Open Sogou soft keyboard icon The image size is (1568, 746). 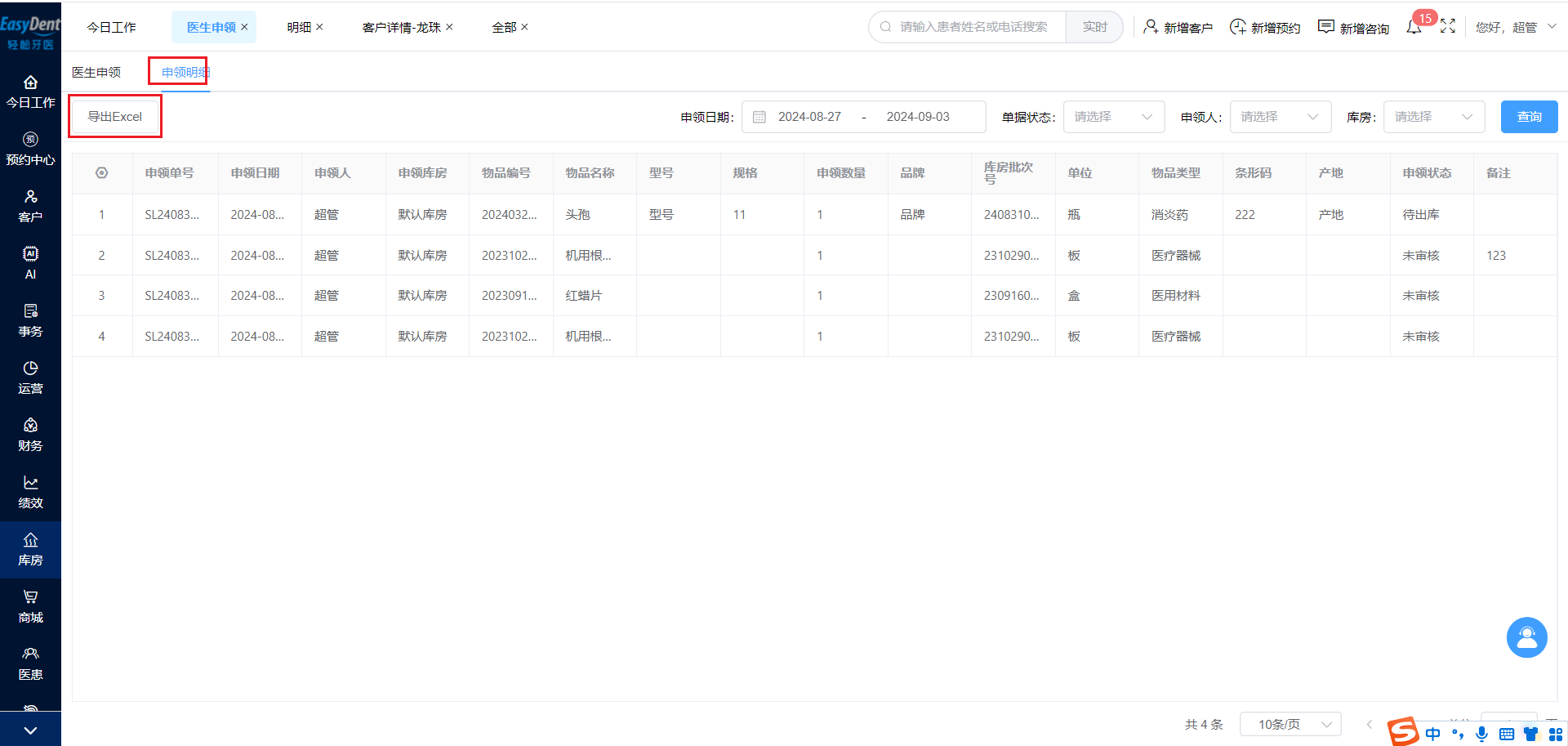click(1507, 734)
